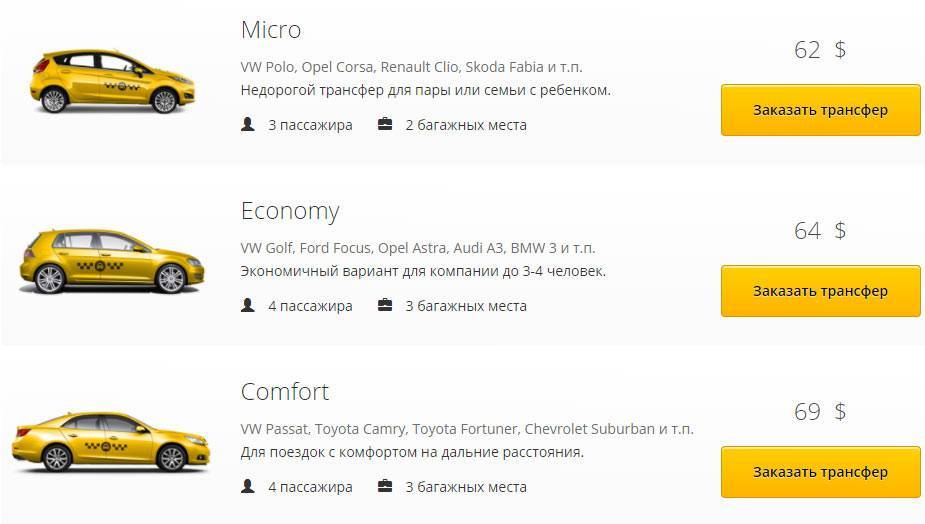Viewport: 925px width, 524px height.
Task: Click the luggage icon in Economy row
Action: coord(385,305)
